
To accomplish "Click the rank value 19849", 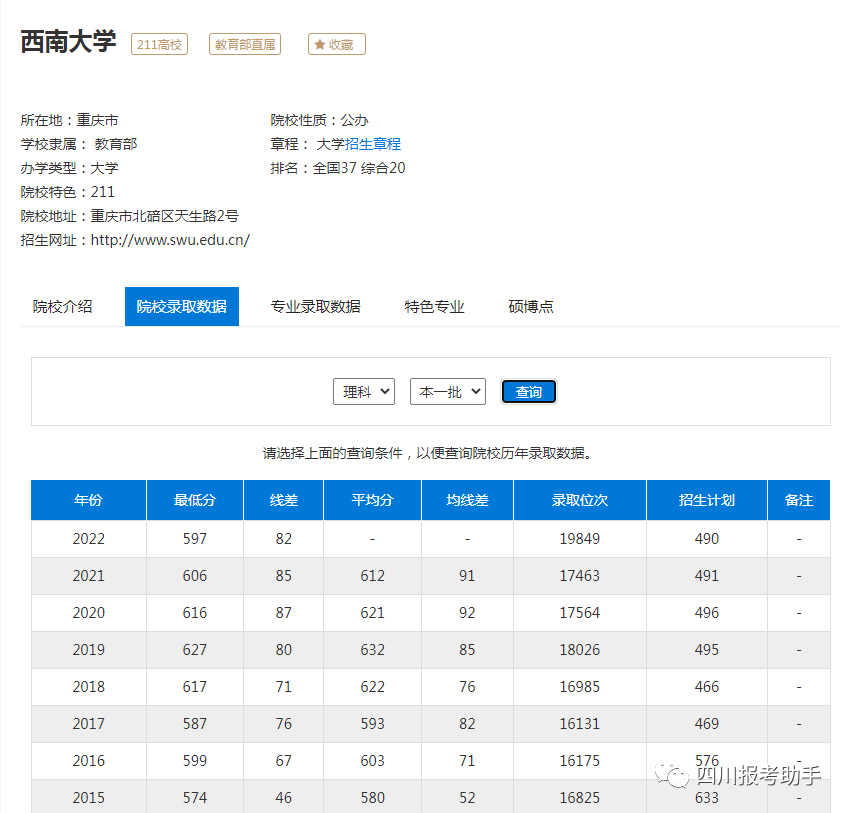I will pos(580,539).
